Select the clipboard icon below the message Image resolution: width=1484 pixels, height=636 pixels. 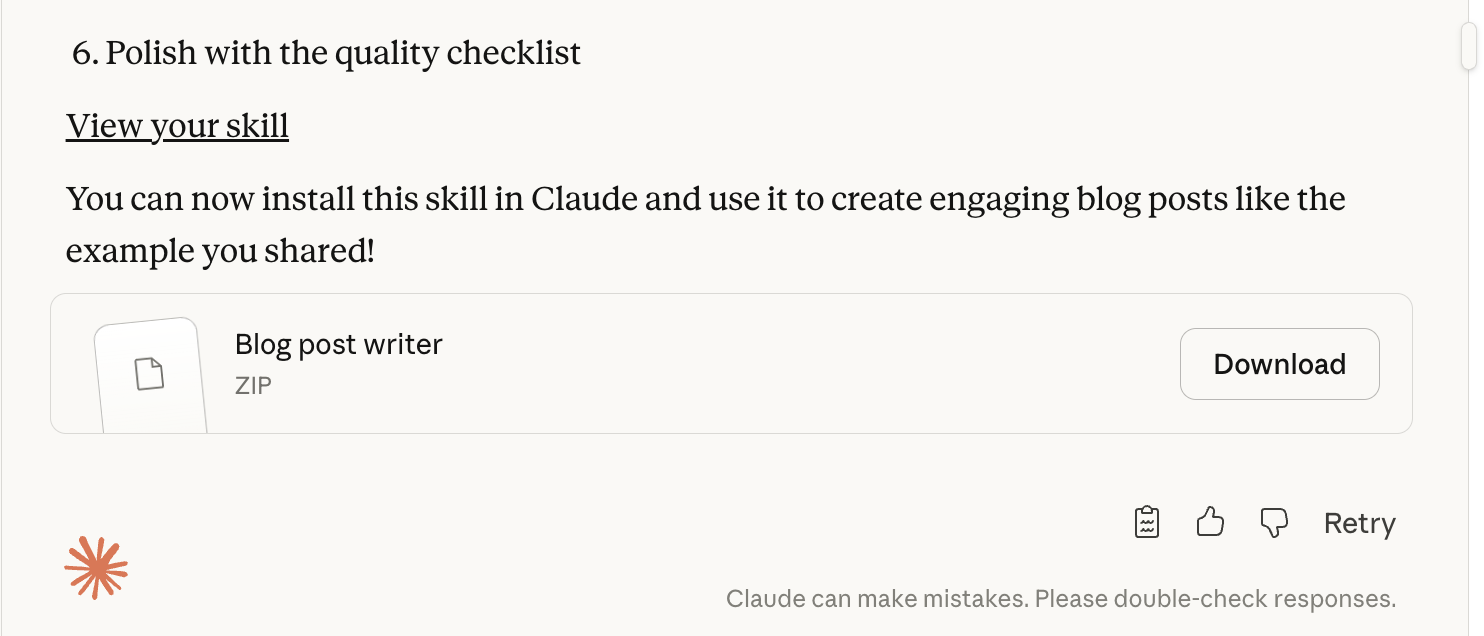click(1147, 521)
